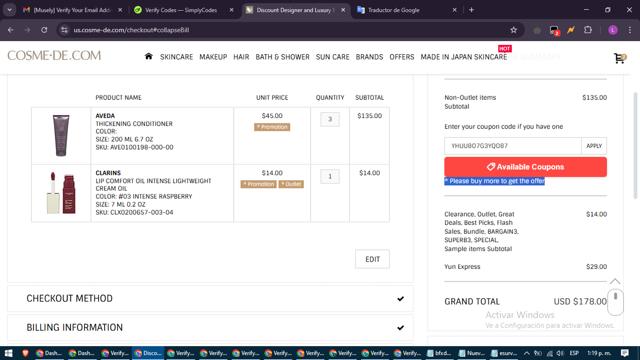Open the HAIR menu
The height and width of the screenshot is (360, 640).
click(x=241, y=57)
